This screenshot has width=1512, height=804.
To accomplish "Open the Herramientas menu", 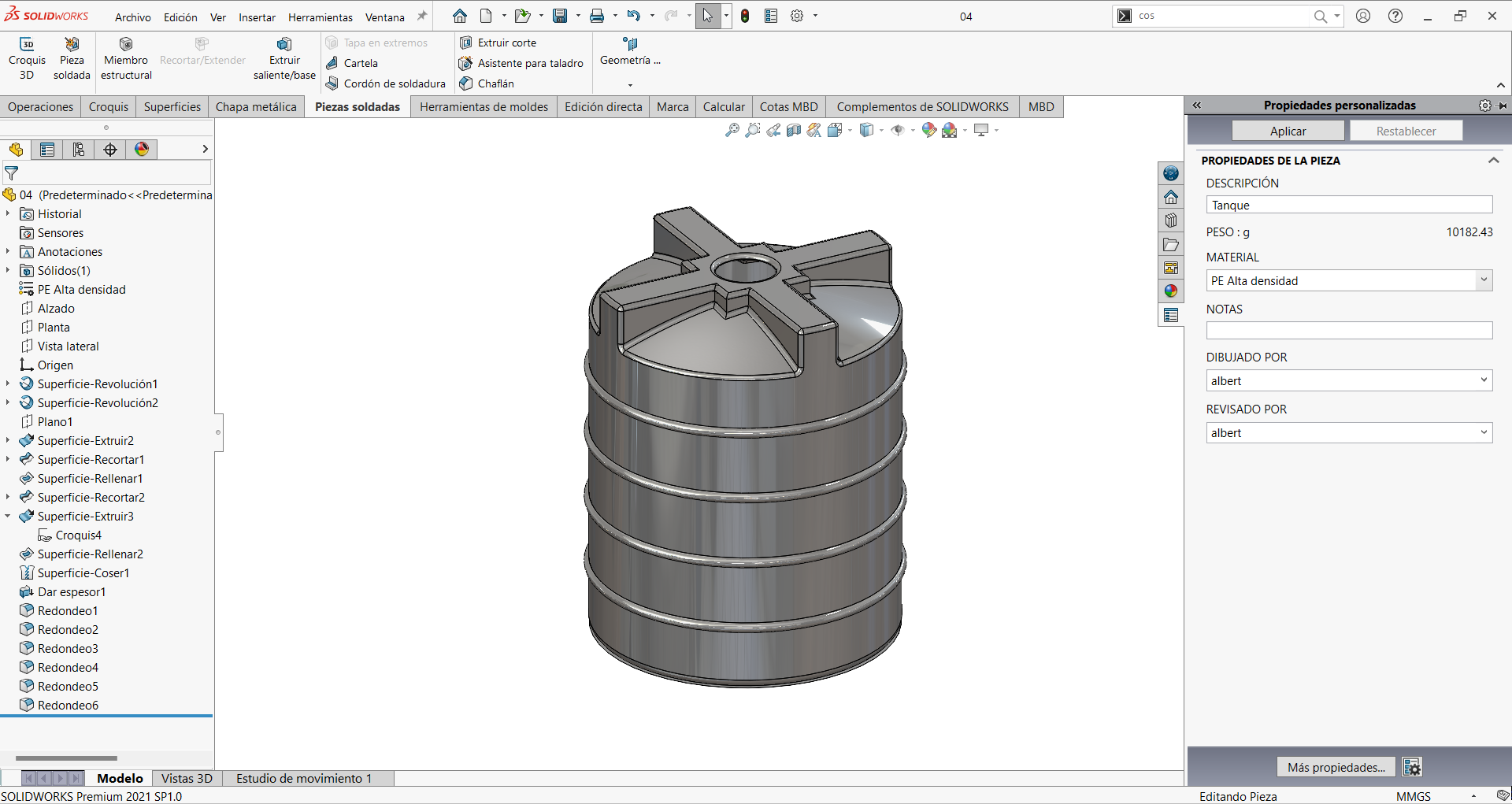I will pos(320,17).
